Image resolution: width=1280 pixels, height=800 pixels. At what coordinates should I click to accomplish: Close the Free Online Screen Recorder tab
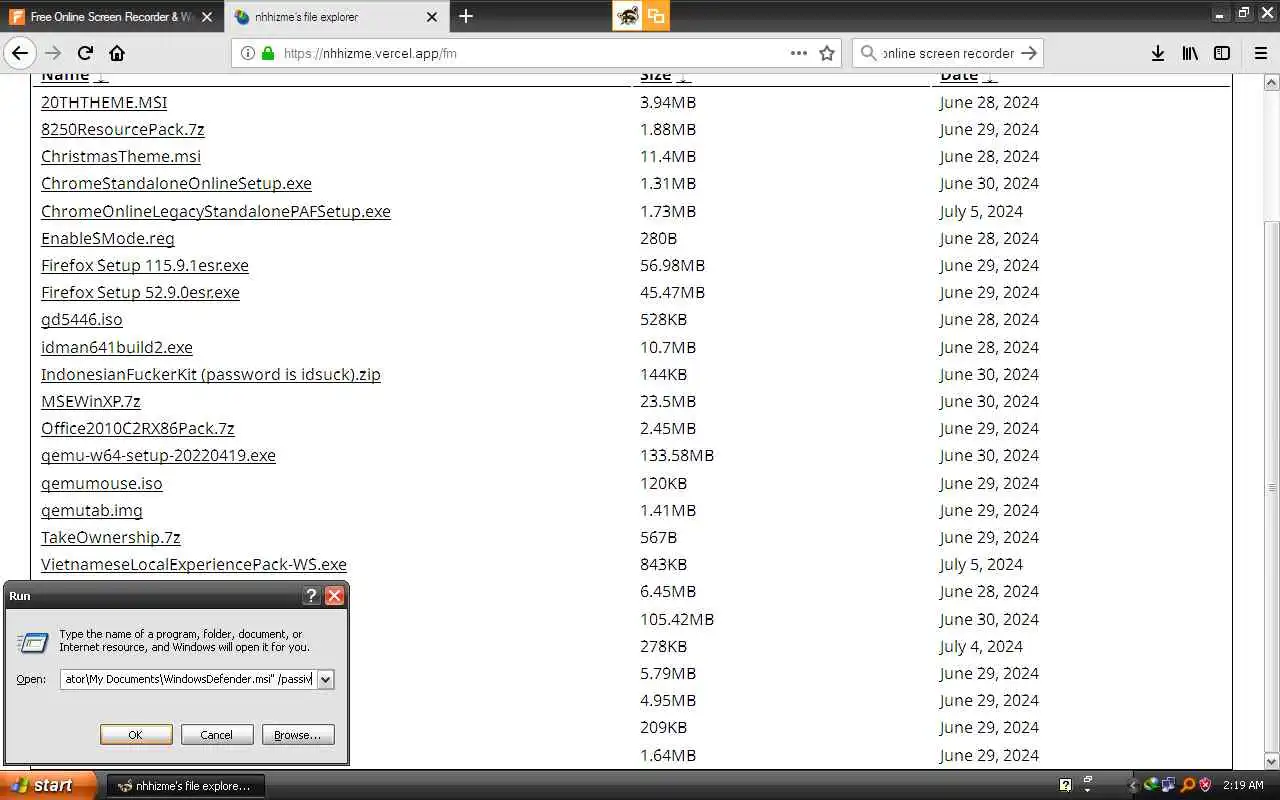[207, 17]
